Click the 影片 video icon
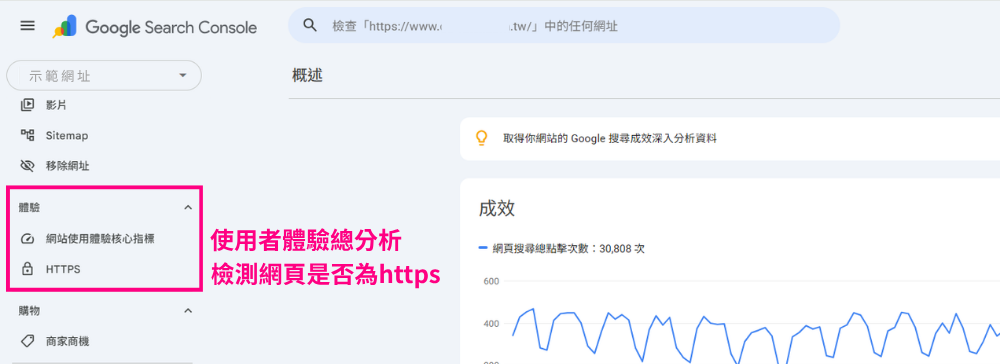Image resolution: width=1000 pixels, height=364 pixels. click(27, 105)
